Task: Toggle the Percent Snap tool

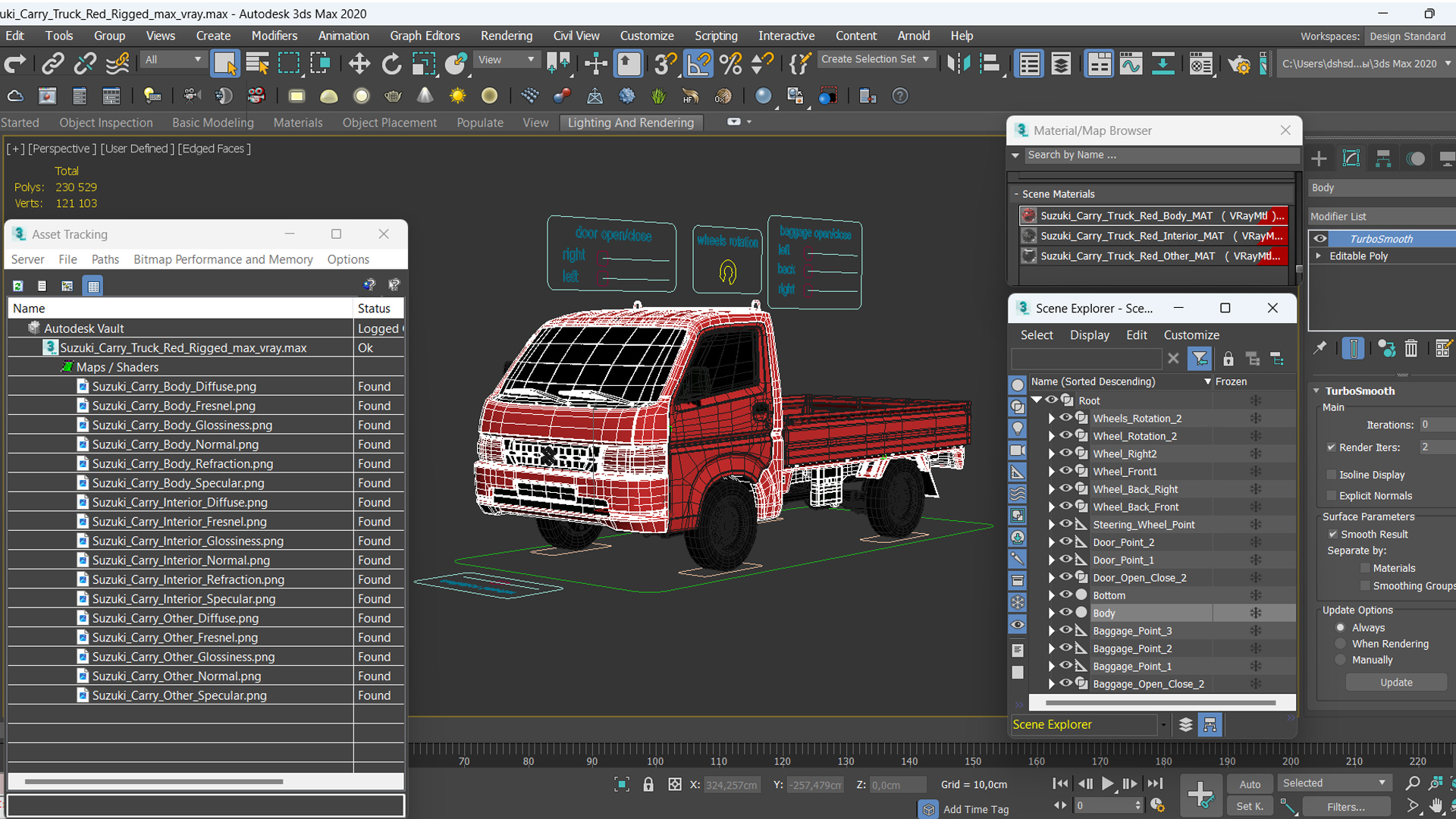Action: tap(730, 64)
